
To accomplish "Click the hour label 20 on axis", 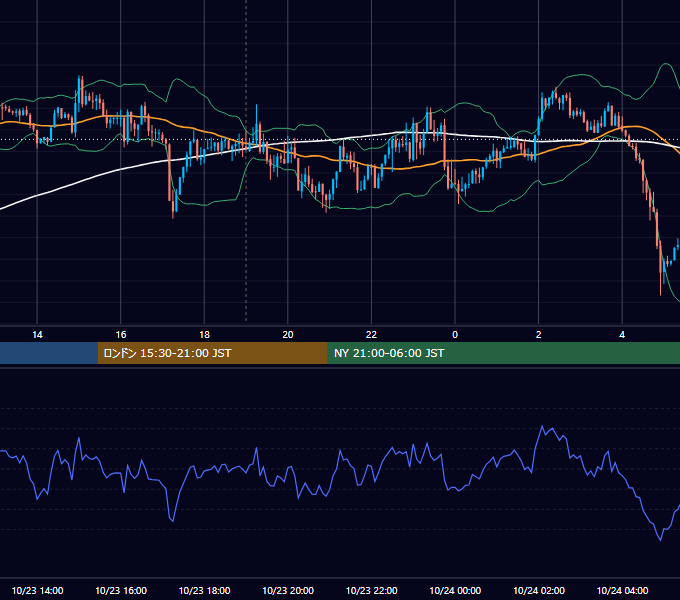I will (x=288, y=335).
